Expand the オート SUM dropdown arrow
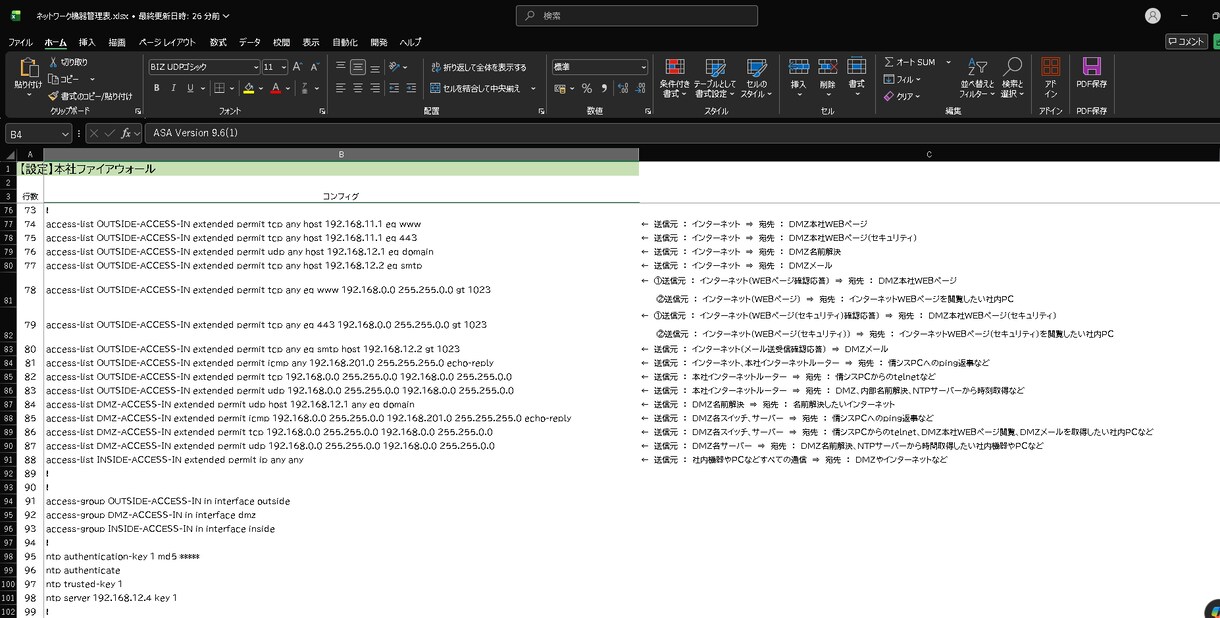This screenshot has height=618, width=1220. pos(947,62)
